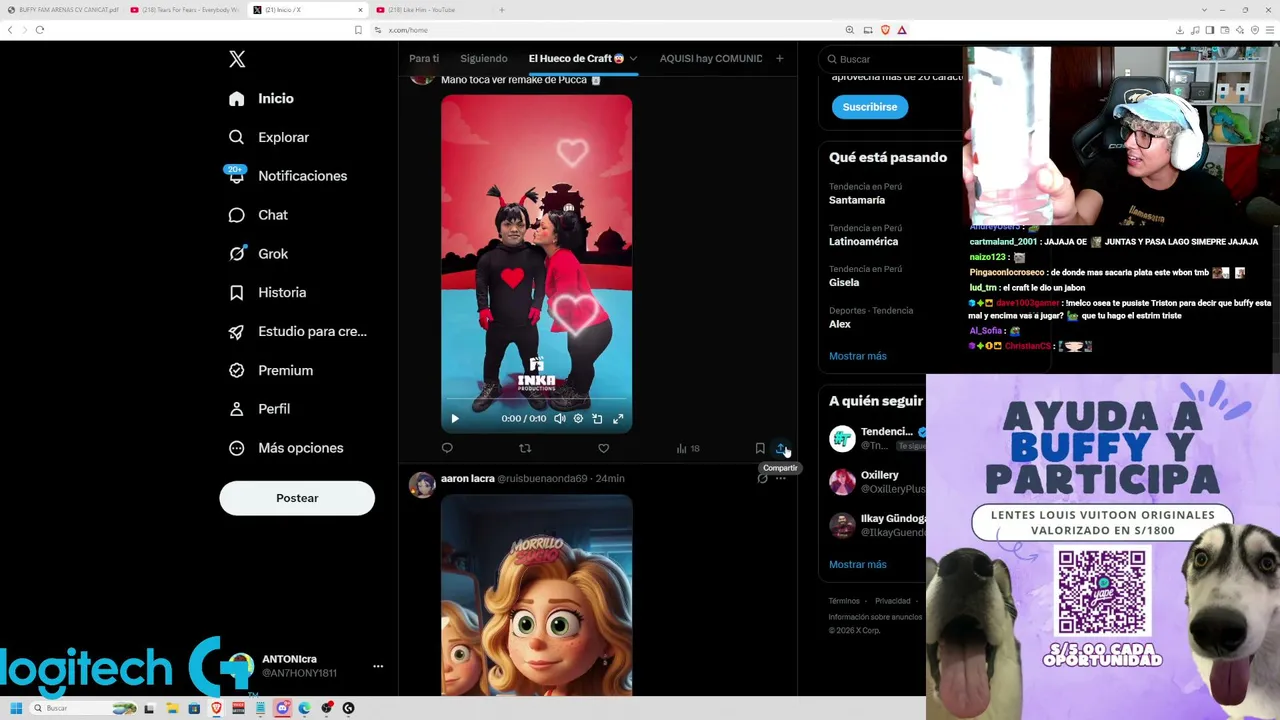Open the Privacidad footer link
This screenshot has width=1280, height=720.
click(893, 601)
